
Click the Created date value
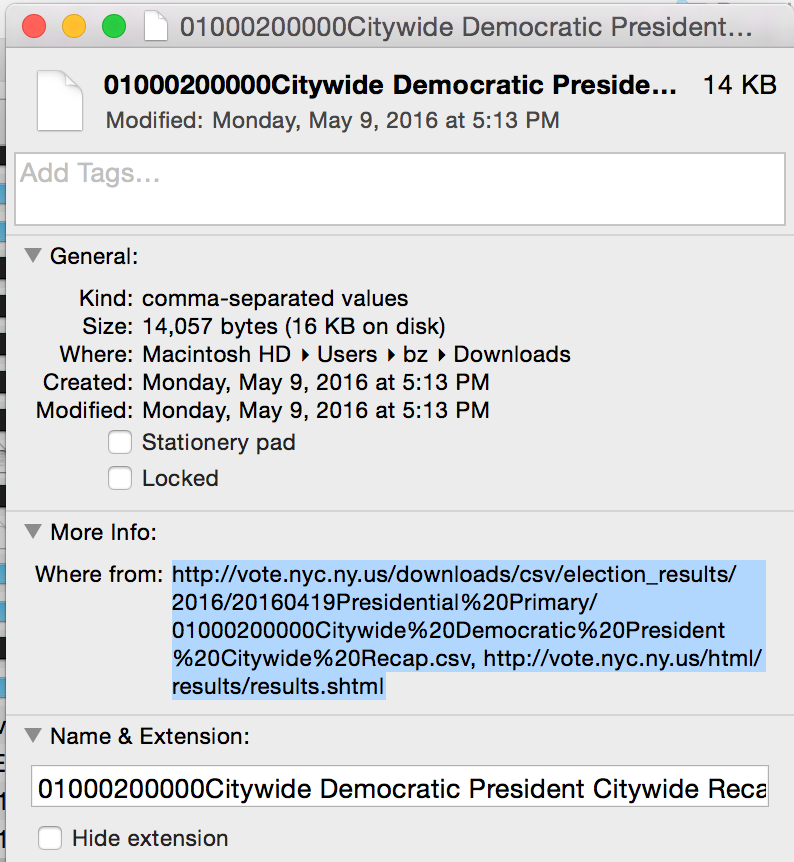click(x=316, y=382)
